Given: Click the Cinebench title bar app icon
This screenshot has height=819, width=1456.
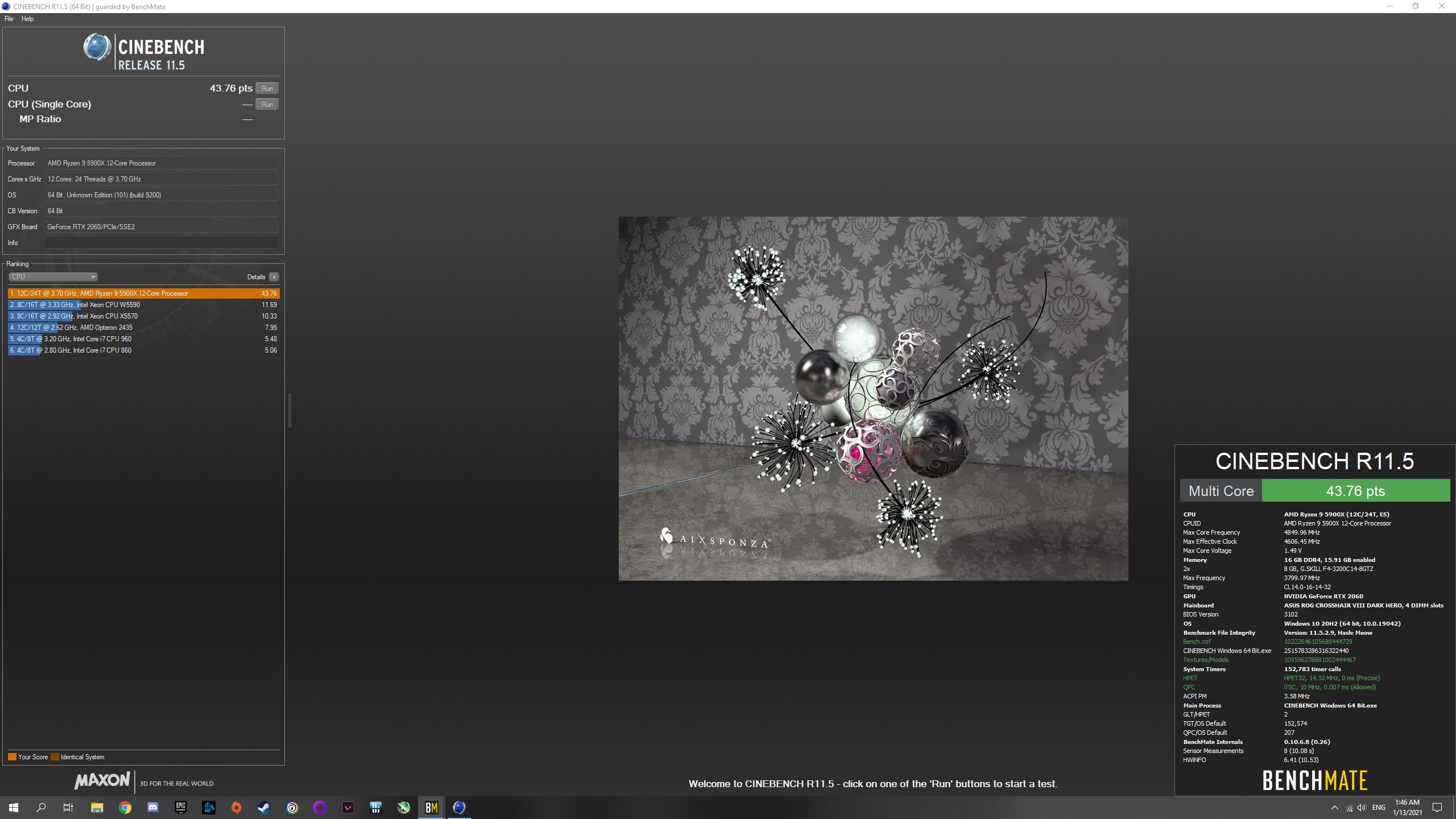Looking at the screenshot, I should [6, 6].
